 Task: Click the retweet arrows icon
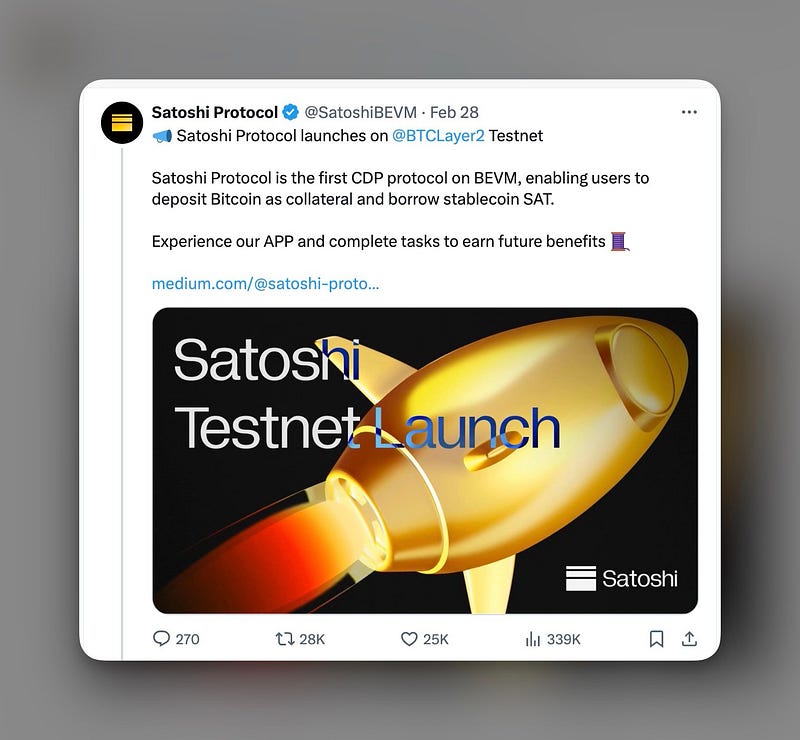coord(285,639)
